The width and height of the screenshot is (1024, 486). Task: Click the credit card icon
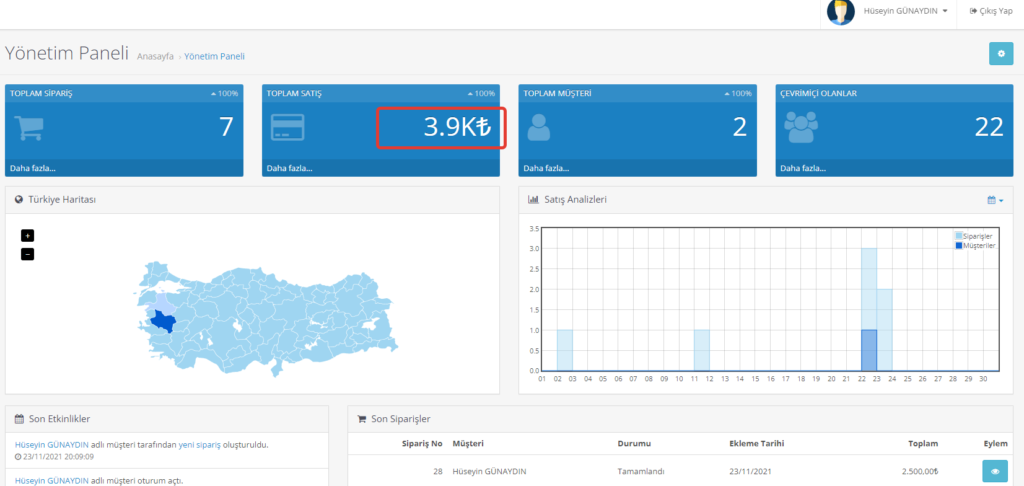[x=288, y=128]
